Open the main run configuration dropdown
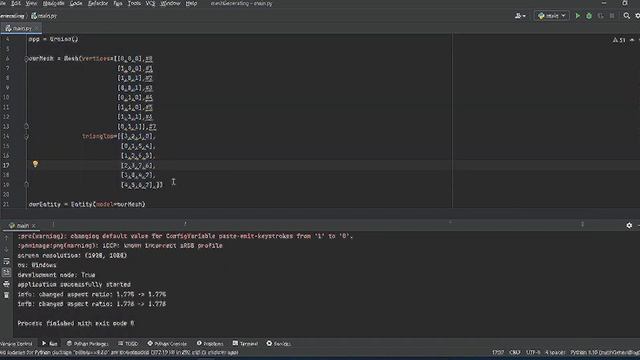640x360 pixels. 551,16
